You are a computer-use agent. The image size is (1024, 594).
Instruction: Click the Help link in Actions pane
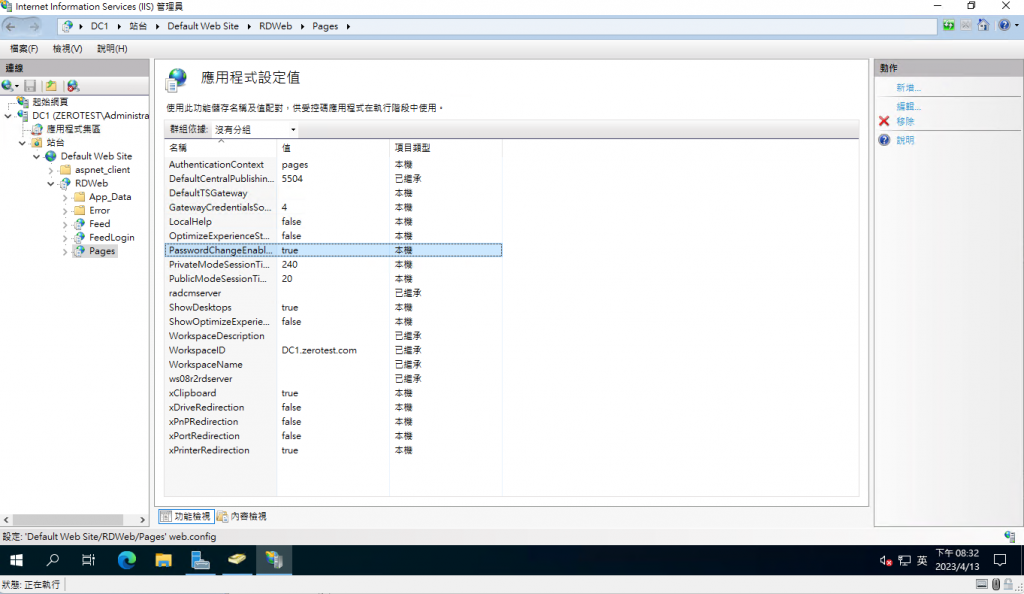(x=905, y=140)
